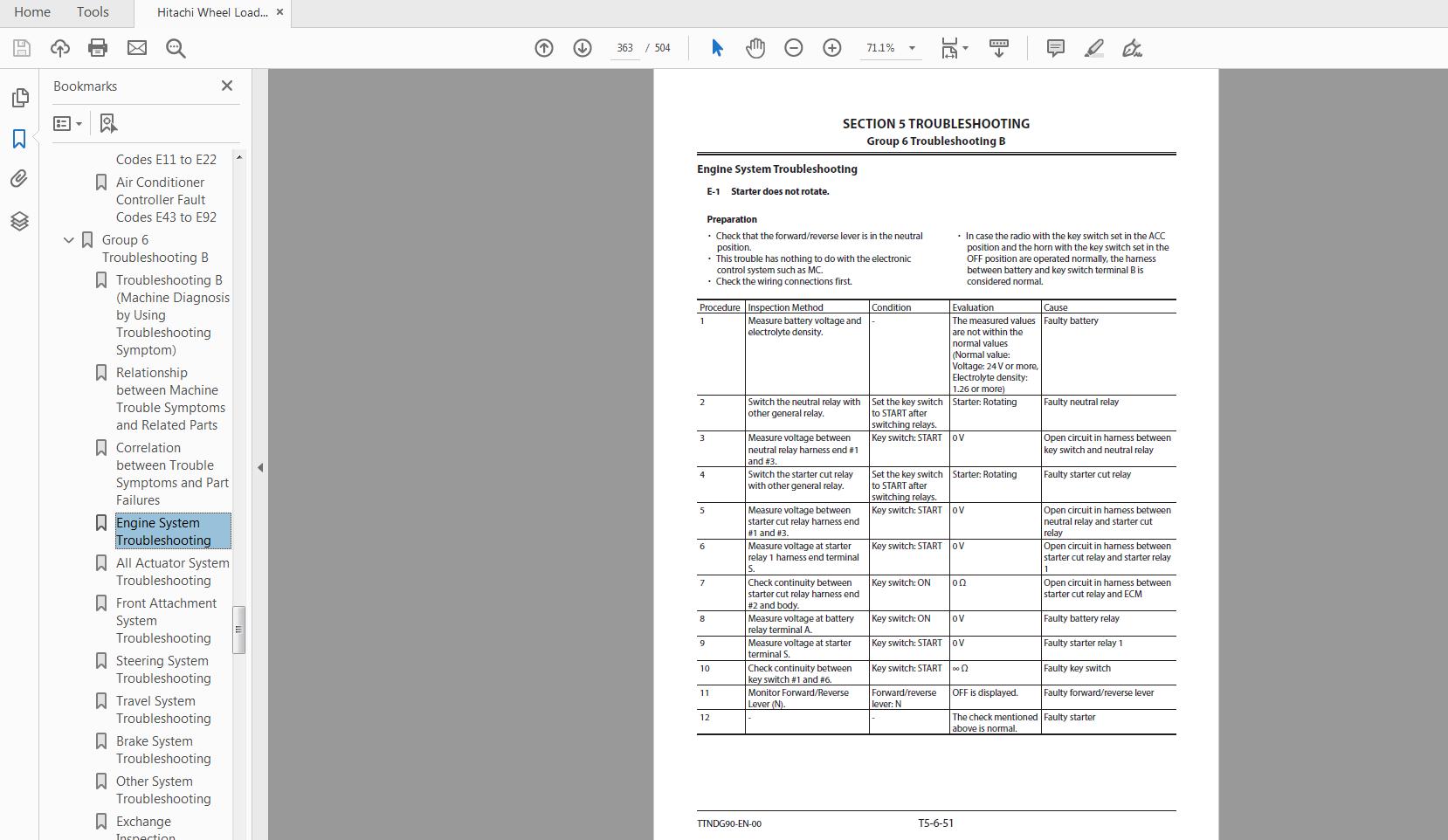Upload file to Adobe cloud storage
This screenshot has height=840, width=1448.
[x=59, y=48]
